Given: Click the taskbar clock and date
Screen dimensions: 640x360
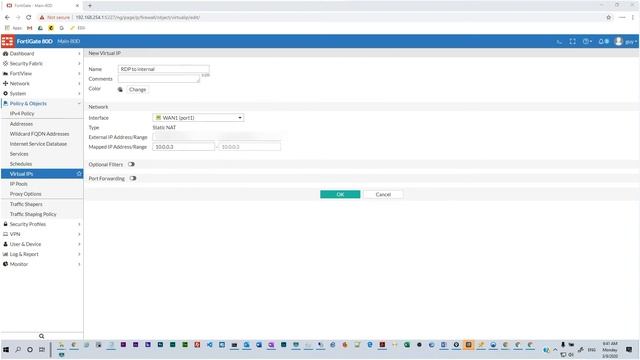Looking at the screenshot, I should 610,350.
